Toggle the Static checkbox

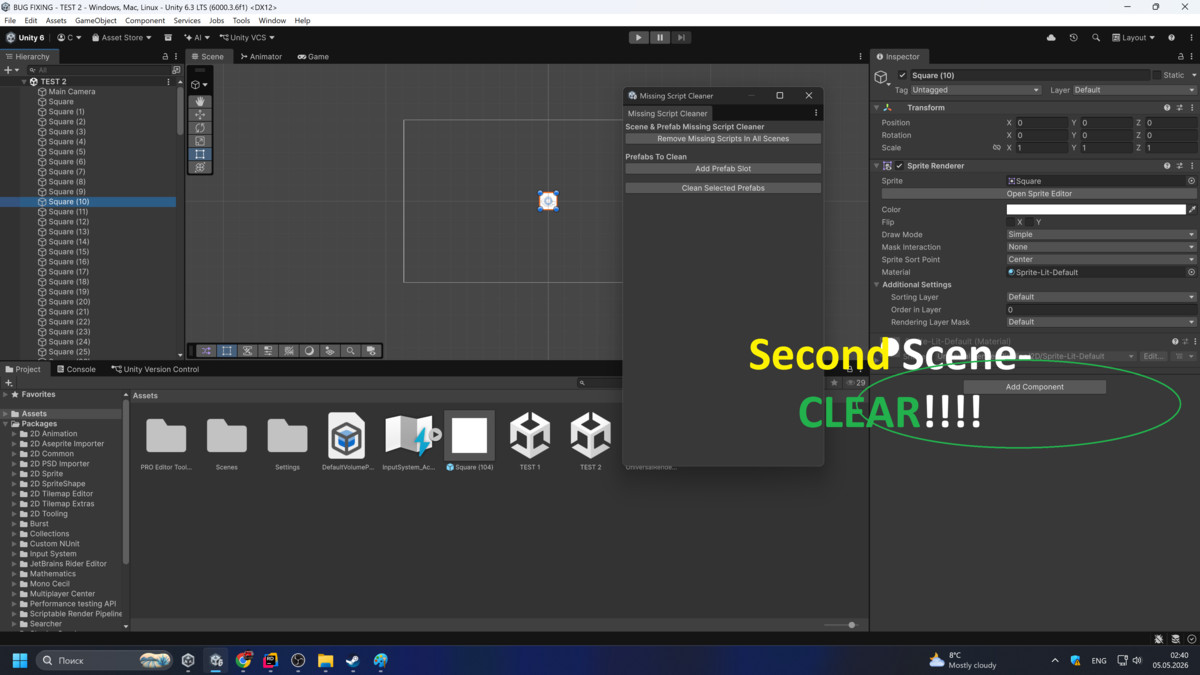point(1157,75)
